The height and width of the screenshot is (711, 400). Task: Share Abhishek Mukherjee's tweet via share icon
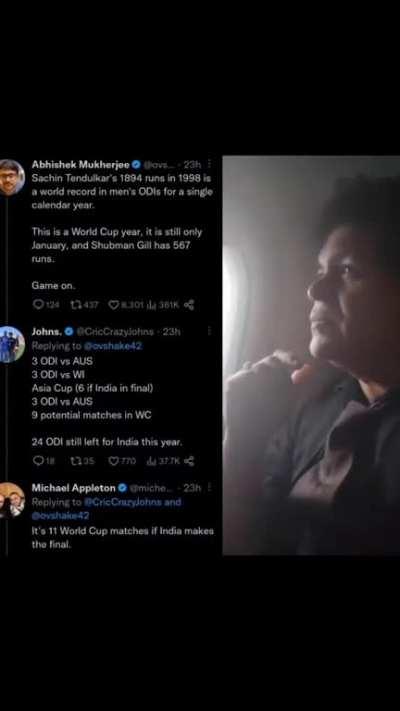click(x=189, y=305)
